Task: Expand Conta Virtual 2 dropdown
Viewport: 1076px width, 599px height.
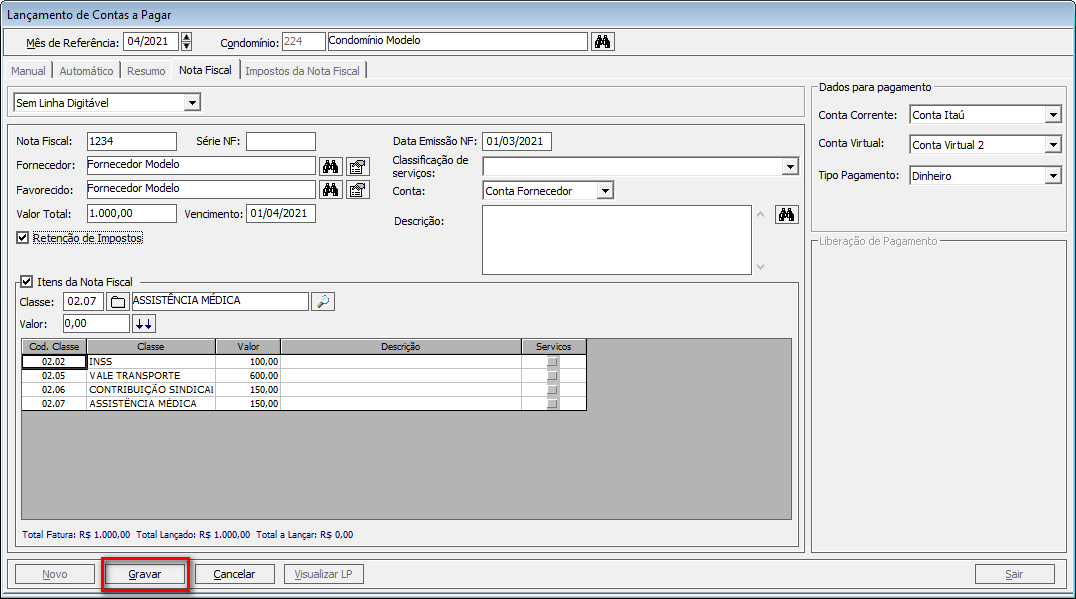Action: pos(1053,145)
